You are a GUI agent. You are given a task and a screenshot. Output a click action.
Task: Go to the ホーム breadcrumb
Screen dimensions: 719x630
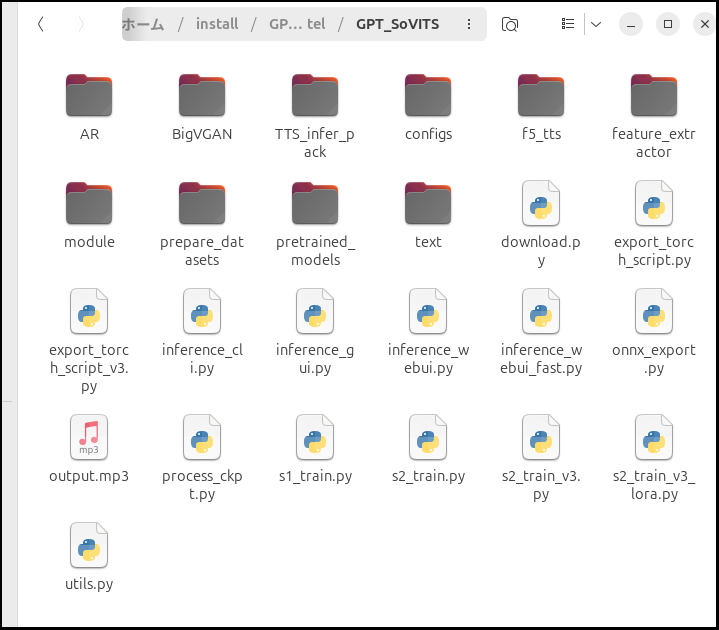coord(143,24)
